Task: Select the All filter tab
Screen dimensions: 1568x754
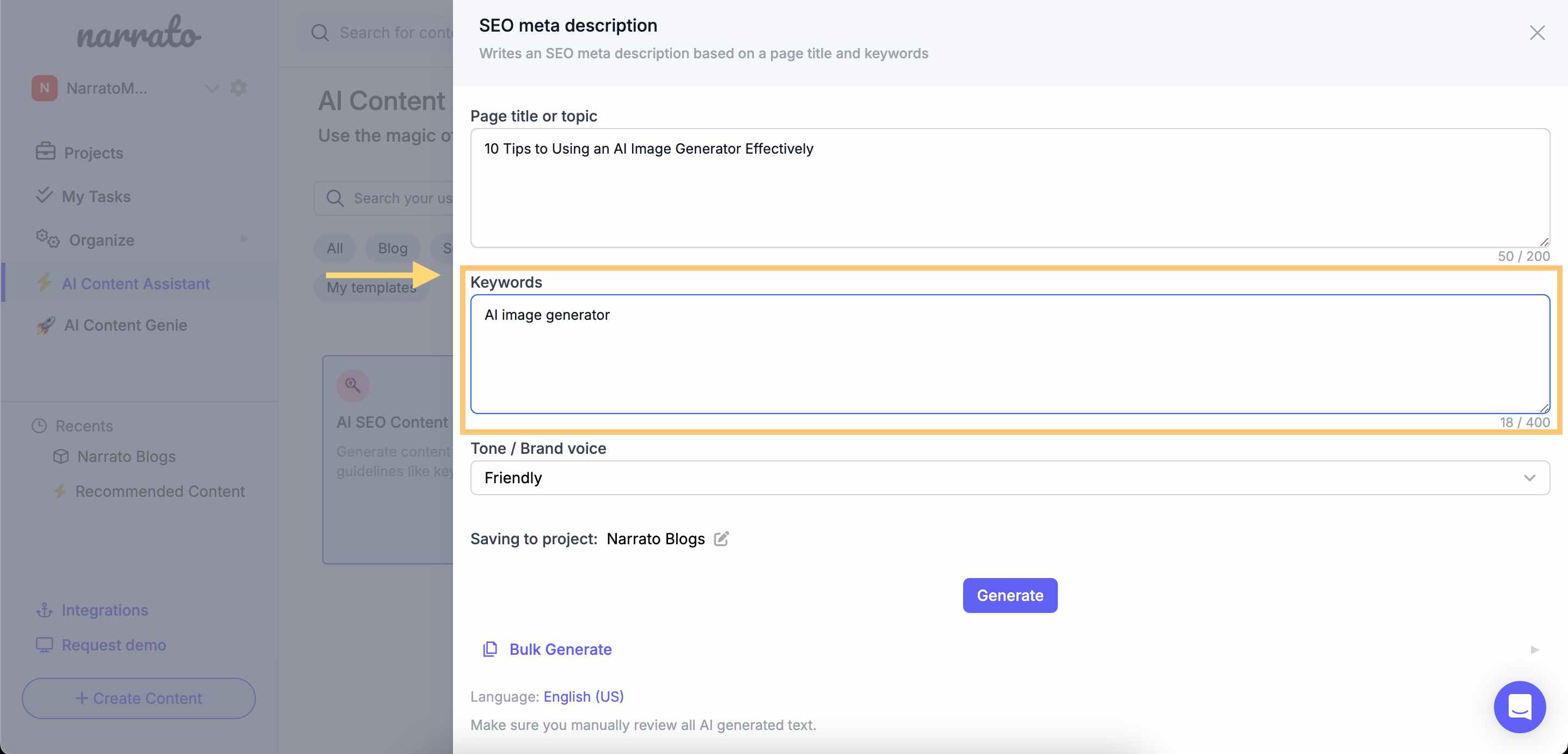Action: point(335,248)
